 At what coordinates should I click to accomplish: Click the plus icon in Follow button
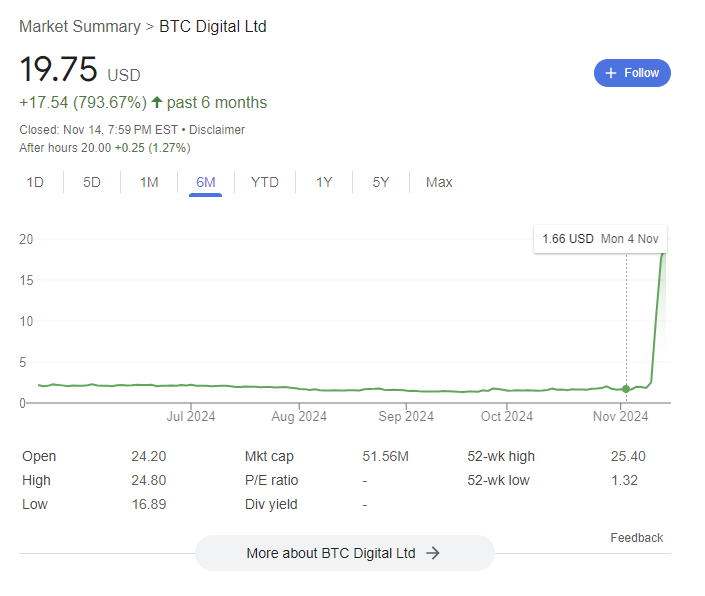[x=610, y=73]
